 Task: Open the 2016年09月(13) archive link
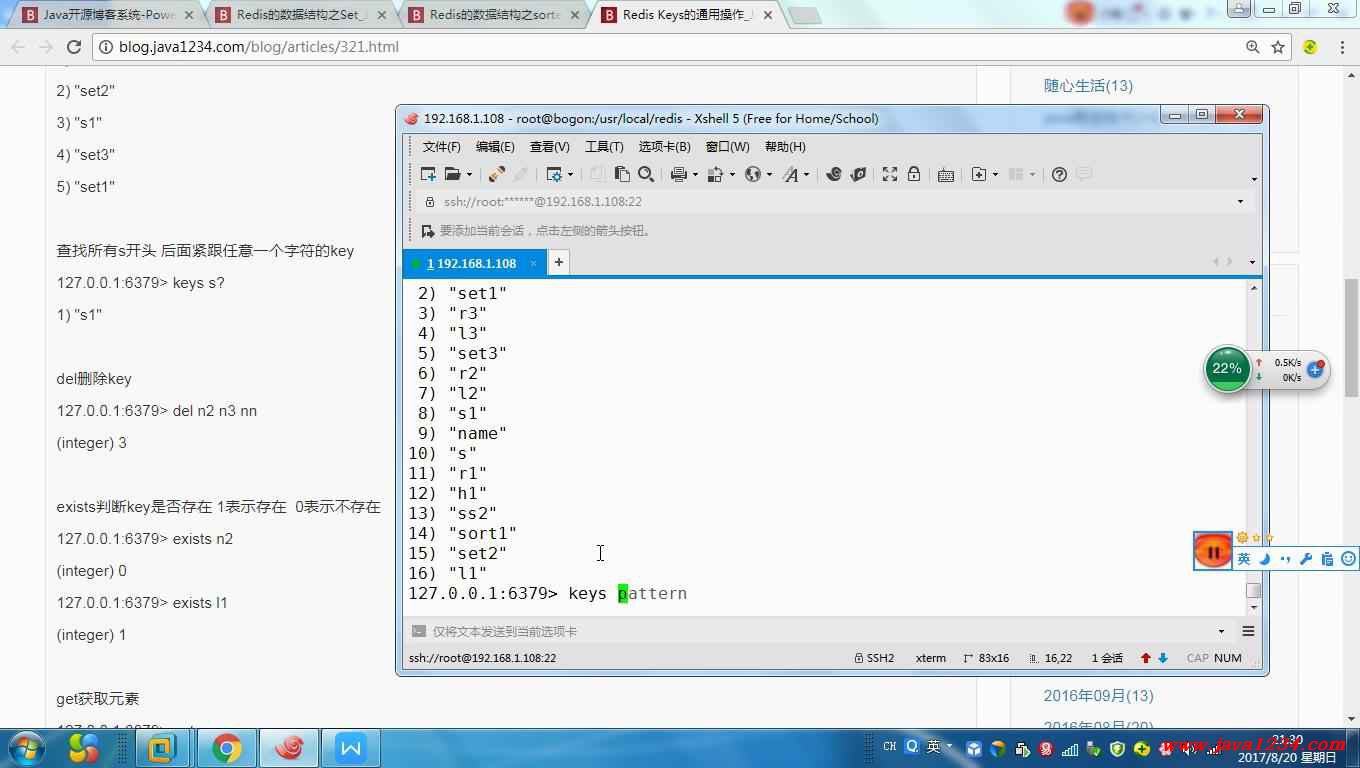[x=1098, y=695]
